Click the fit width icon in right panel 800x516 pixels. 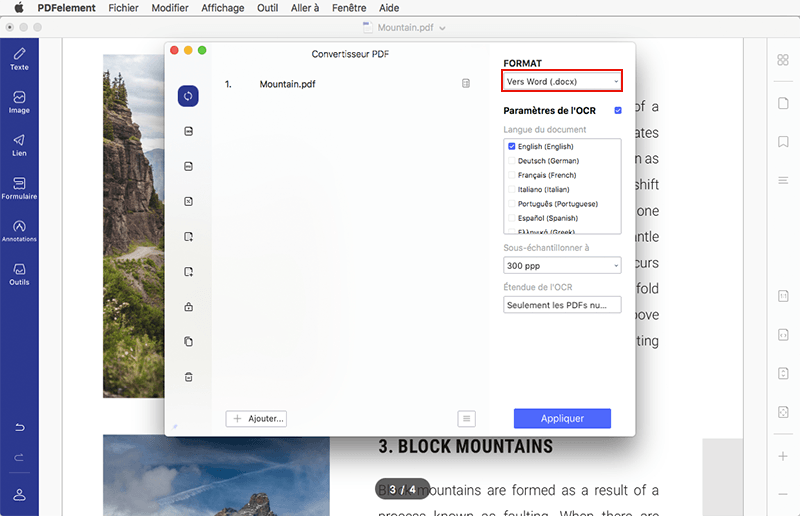click(x=783, y=335)
